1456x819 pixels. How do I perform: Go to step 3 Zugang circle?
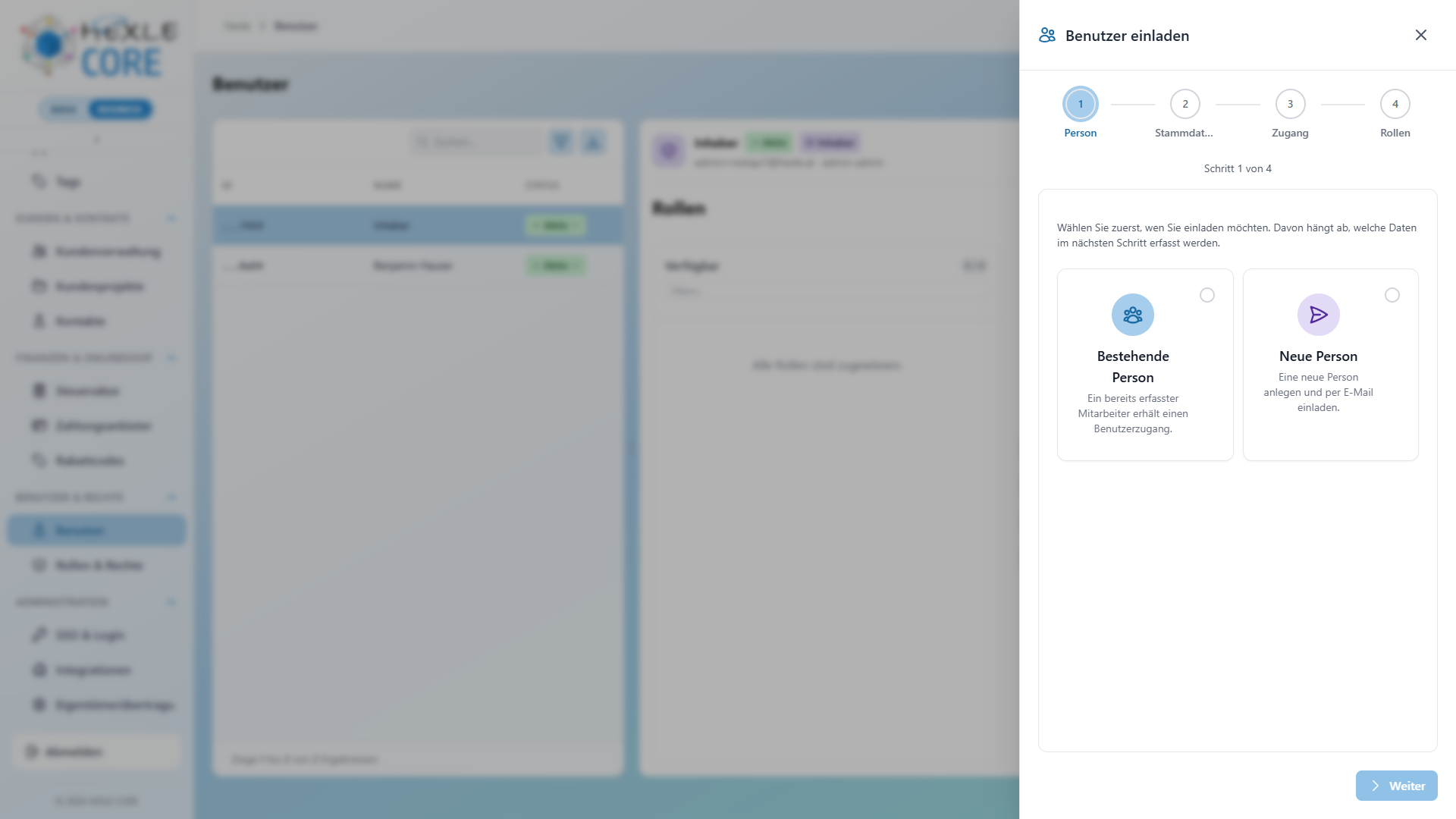(x=1290, y=104)
